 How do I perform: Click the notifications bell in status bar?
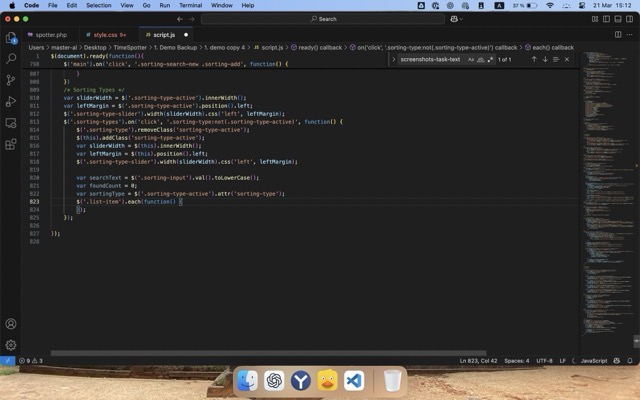tap(629, 360)
